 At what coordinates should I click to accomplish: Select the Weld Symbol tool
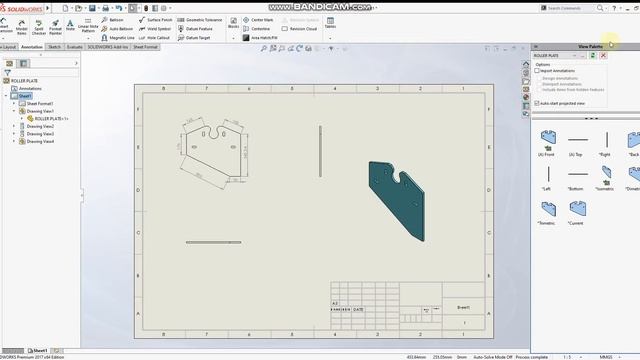155,29
